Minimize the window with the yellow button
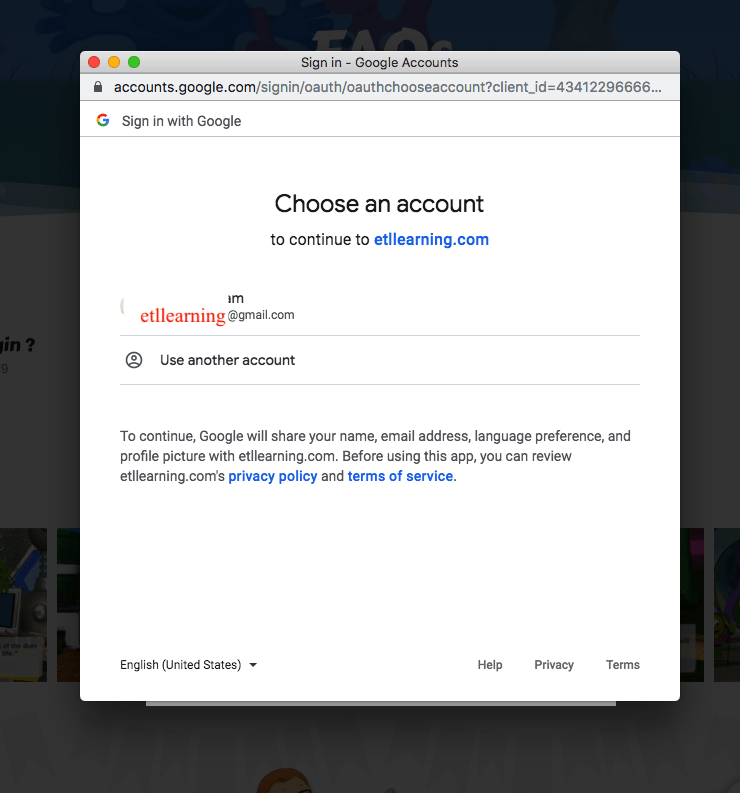The height and width of the screenshot is (793, 740). point(114,62)
